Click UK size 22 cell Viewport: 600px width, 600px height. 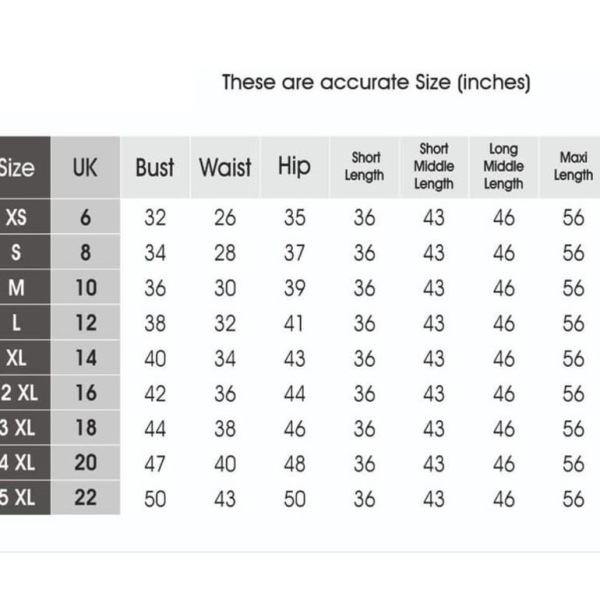click(85, 498)
